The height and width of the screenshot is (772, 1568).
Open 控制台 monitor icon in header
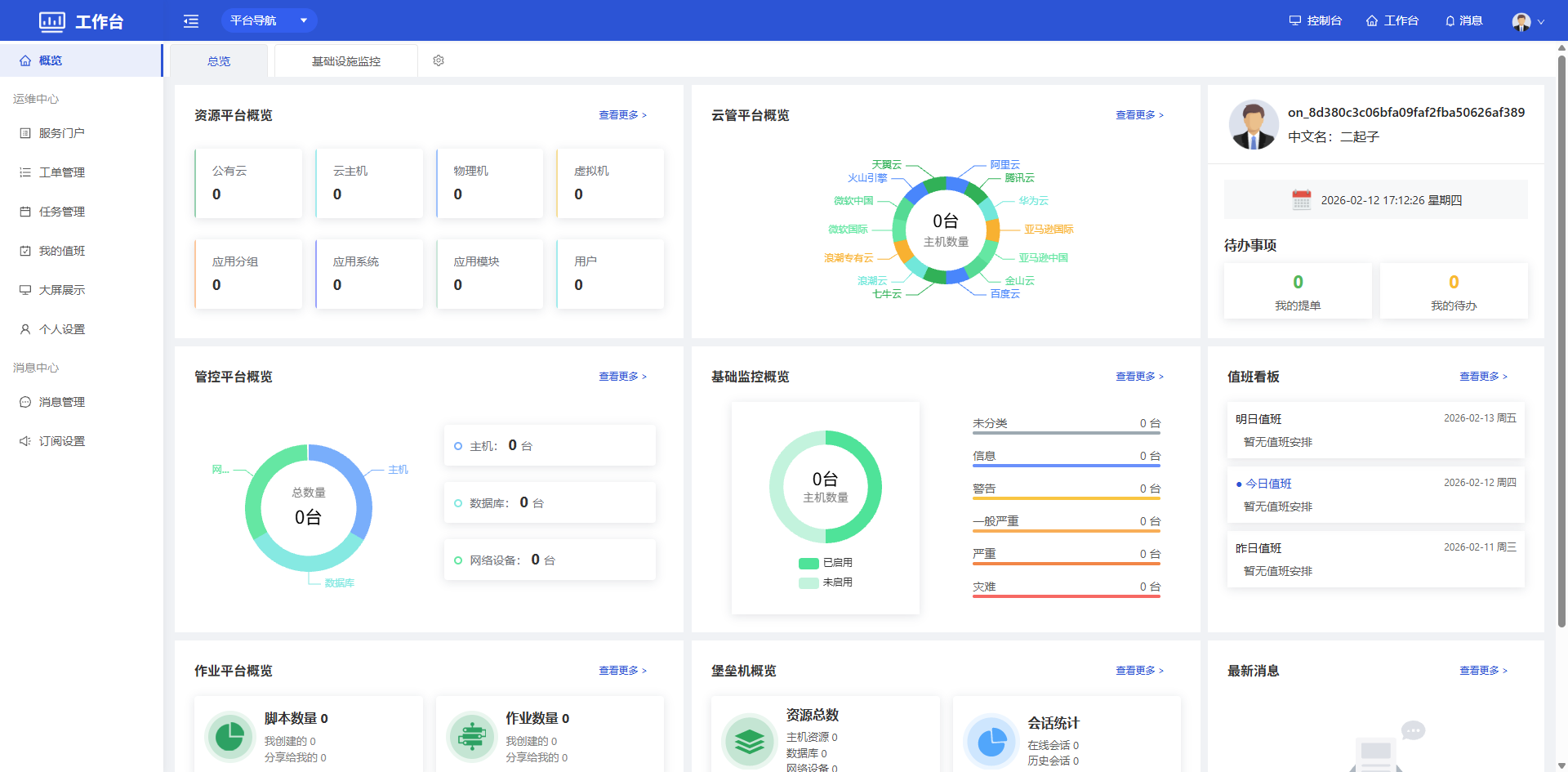coord(1295,21)
